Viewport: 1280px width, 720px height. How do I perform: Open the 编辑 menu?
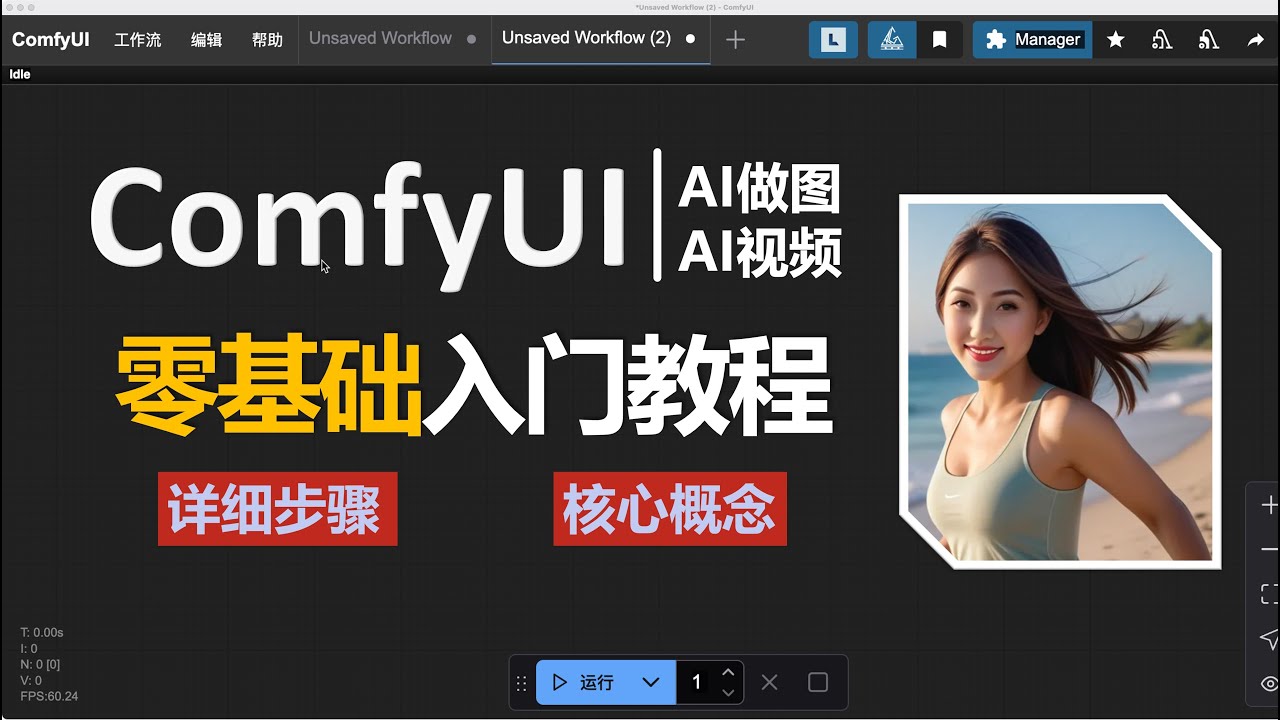tap(206, 40)
